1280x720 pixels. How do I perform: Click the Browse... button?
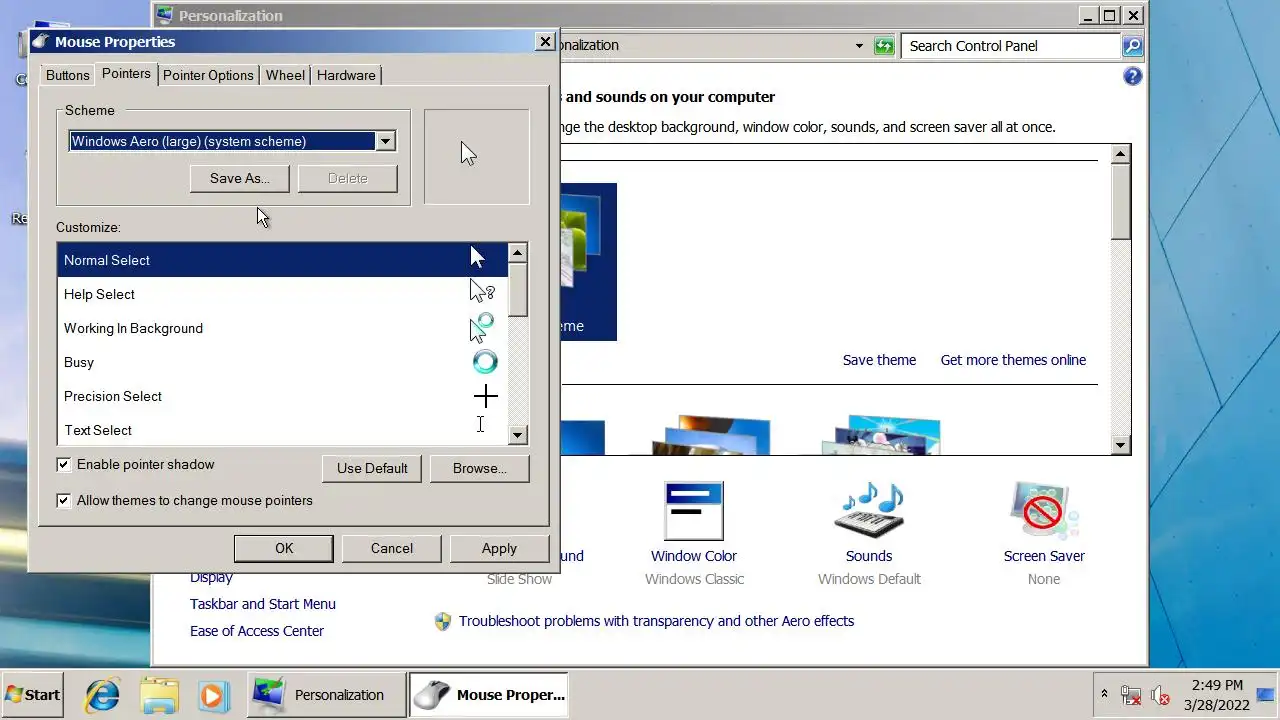click(479, 468)
